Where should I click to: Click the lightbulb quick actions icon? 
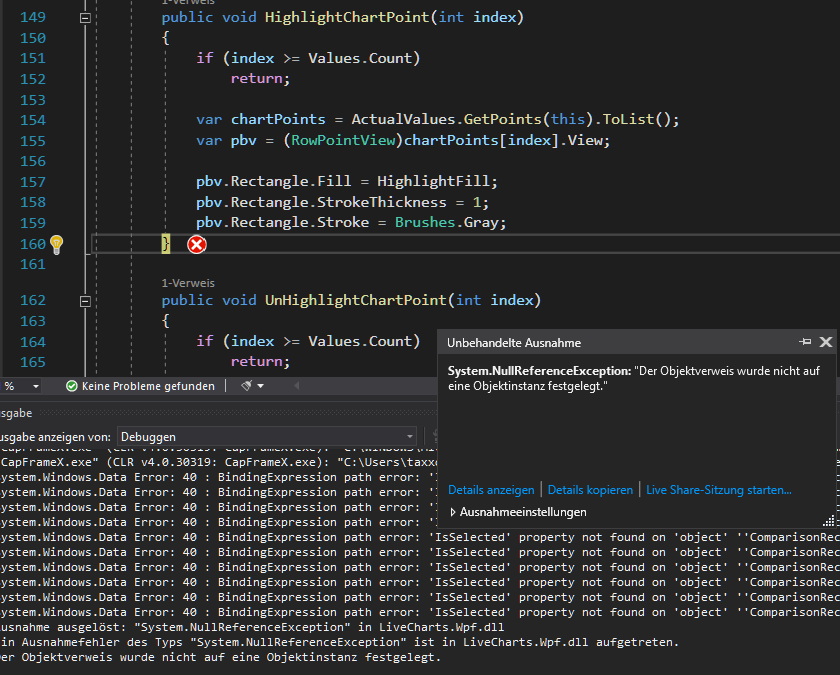point(56,244)
